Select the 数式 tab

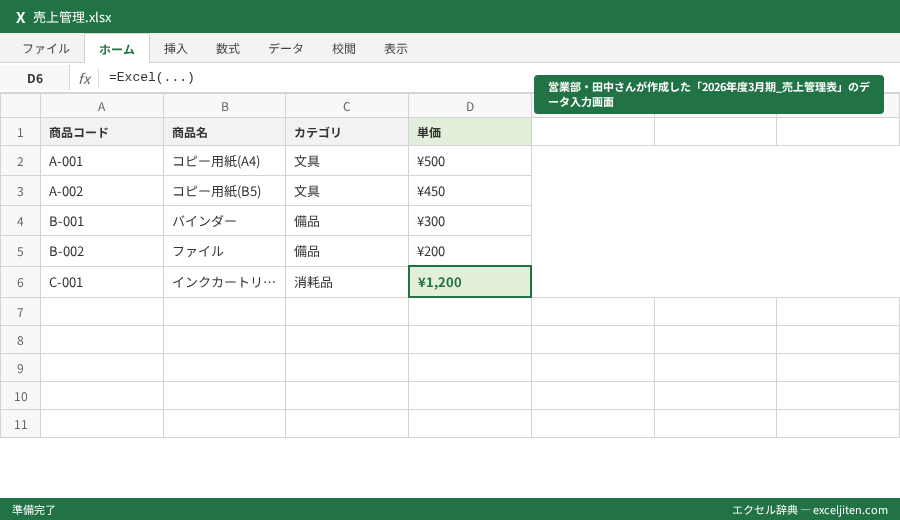pyautogui.click(x=228, y=49)
